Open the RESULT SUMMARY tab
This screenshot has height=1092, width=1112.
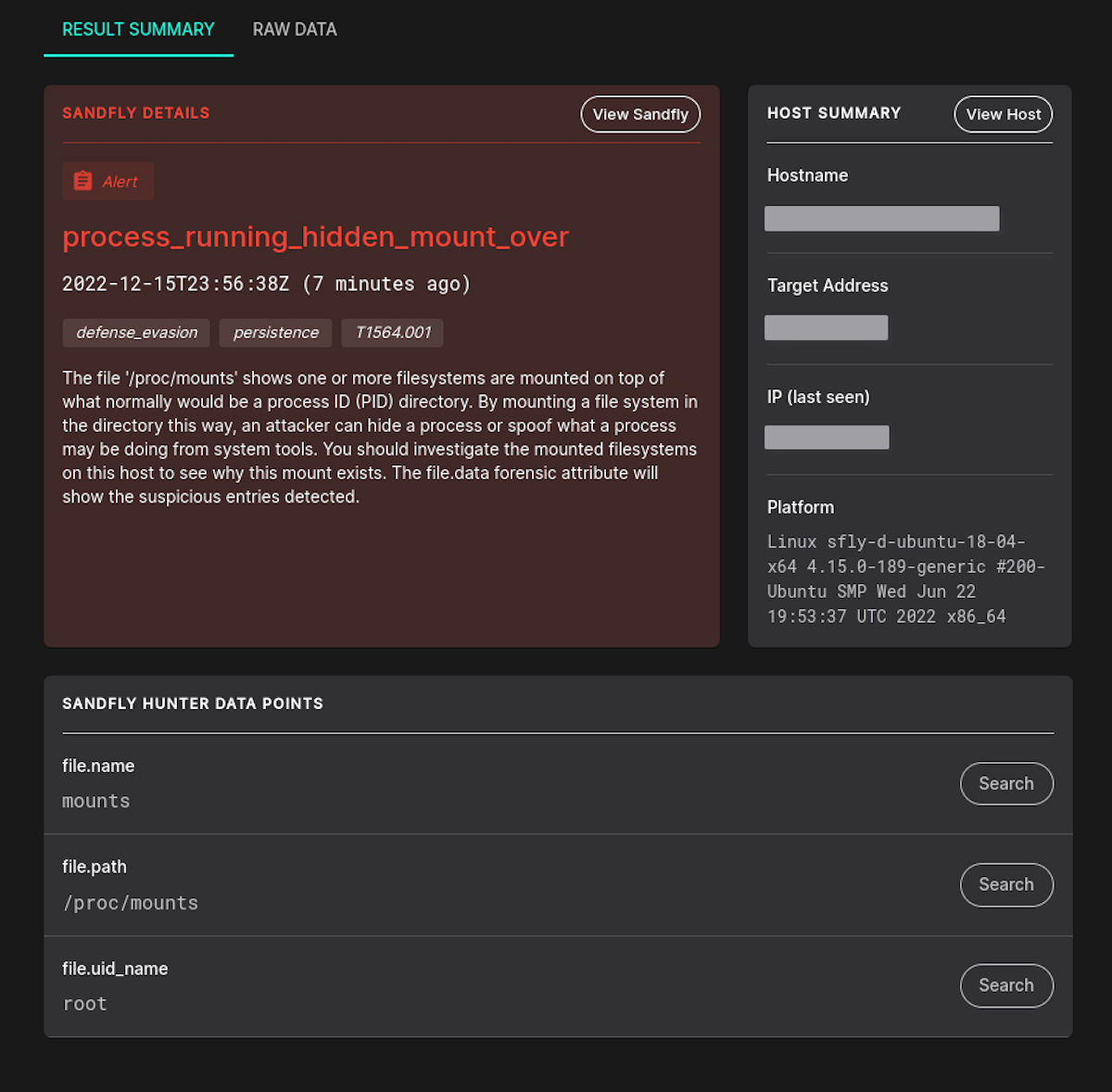137,29
